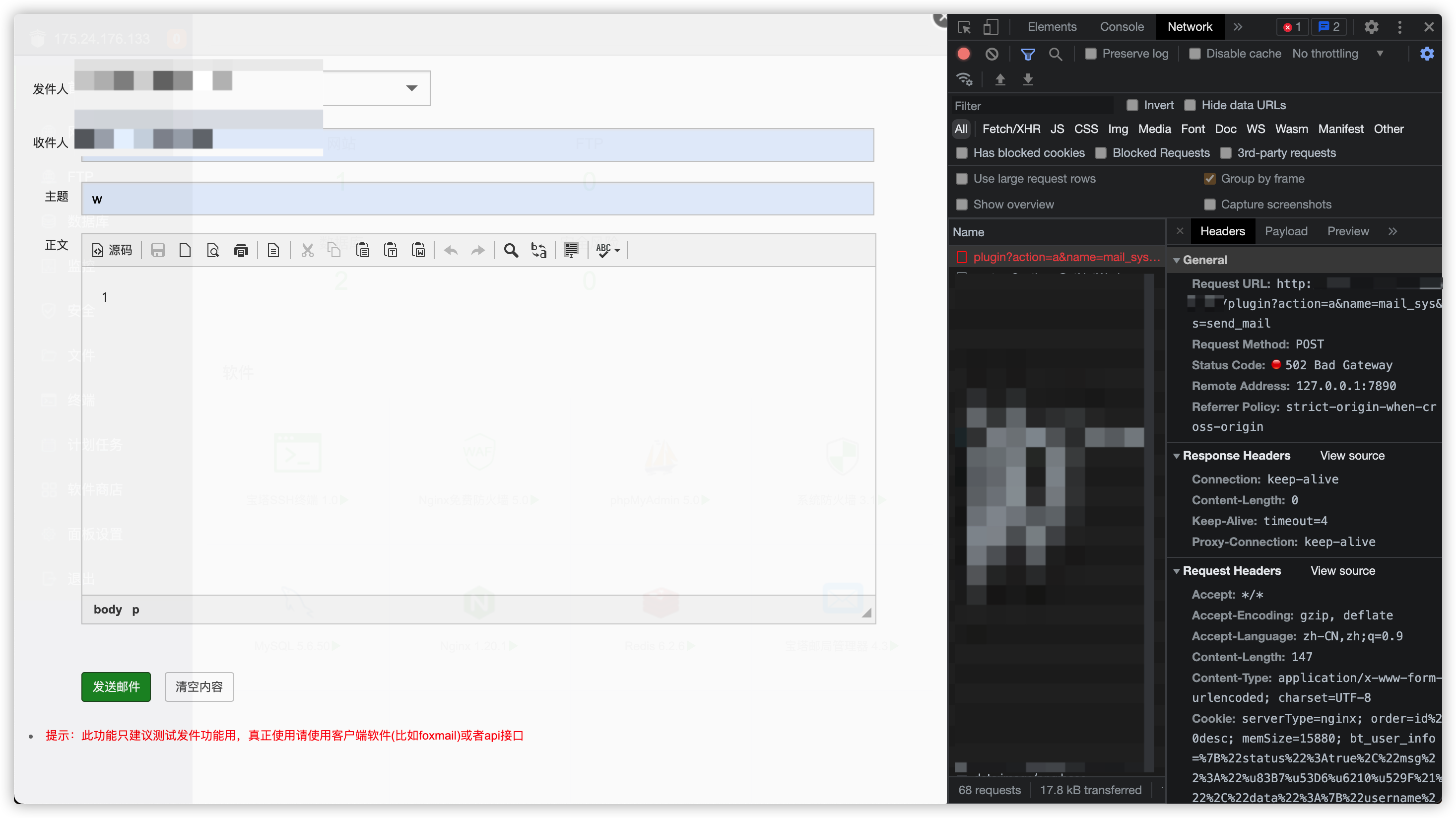The image size is (1456, 818).
Task: Open the DevTools three-dot customize menu
Action: pyautogui.click(x=1400, y=27)
